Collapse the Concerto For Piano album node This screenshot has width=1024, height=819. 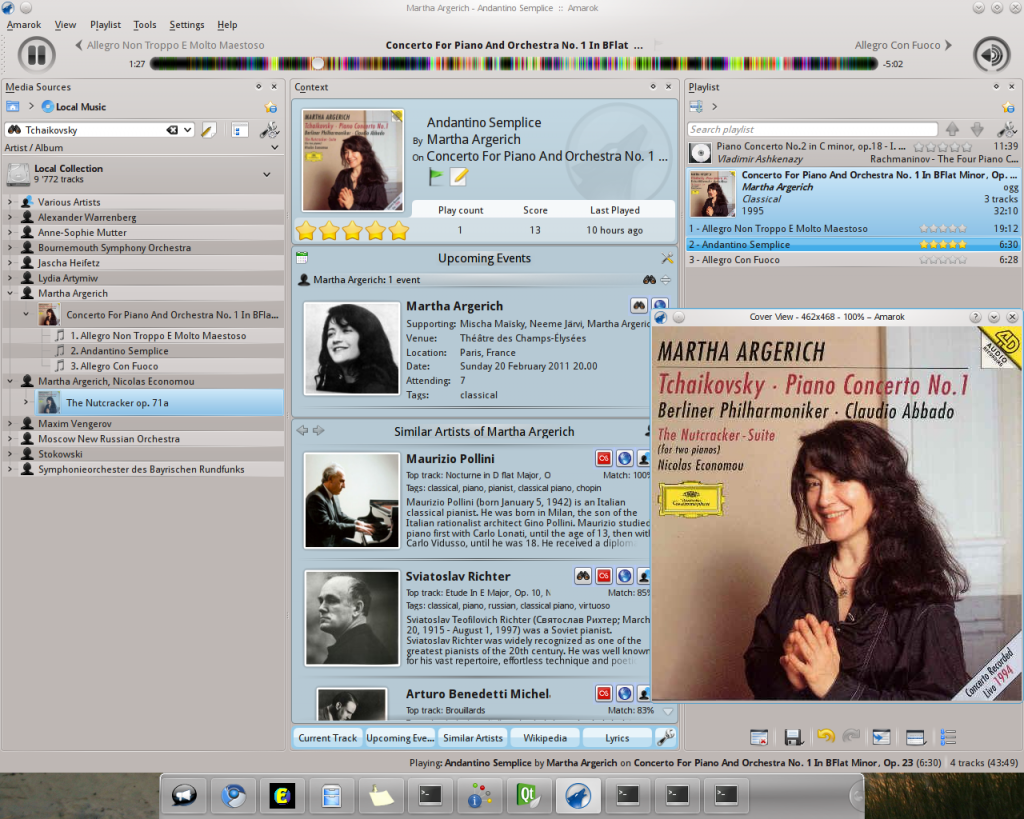click(26, 314)
